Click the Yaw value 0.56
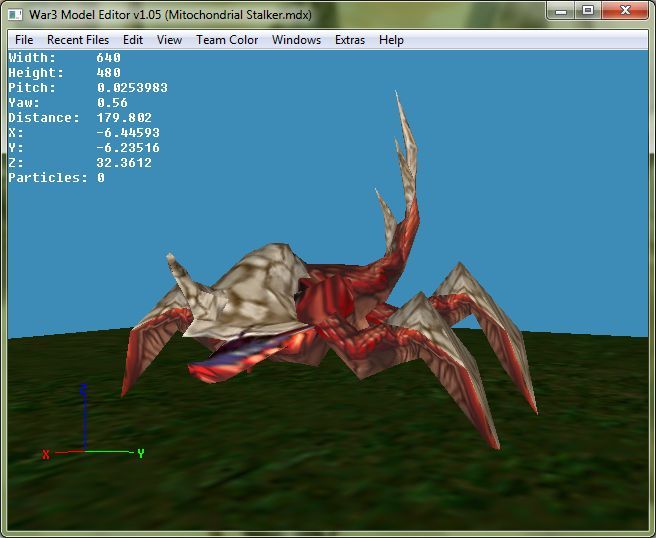The width and height of the screenshot is (656, 538). click(112, 102)
